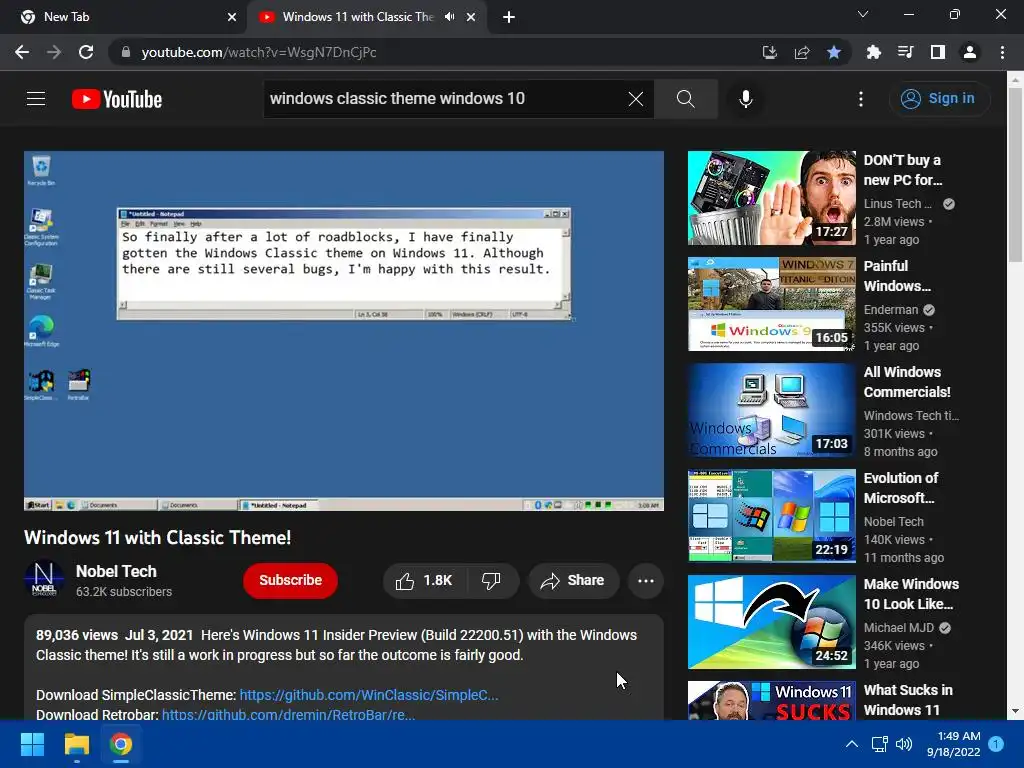1024x768 pixels.
Task: Like the video (1.8K)
Action: tap(424, 581)
